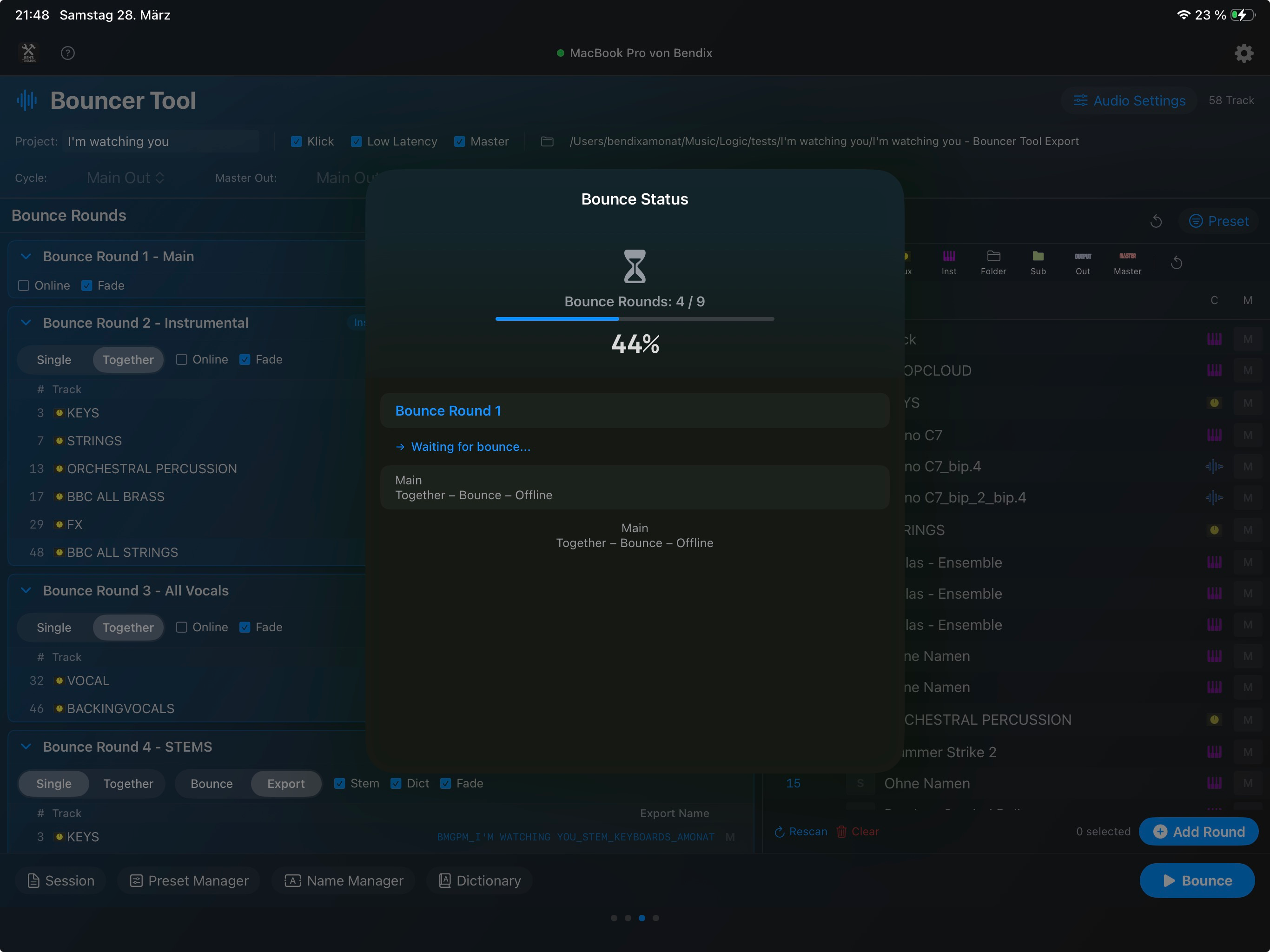The width and height of the screenshot is (1270, 952).
Task: Collapse Bounce Round 1 - Main
Action: tap(26, 256)
